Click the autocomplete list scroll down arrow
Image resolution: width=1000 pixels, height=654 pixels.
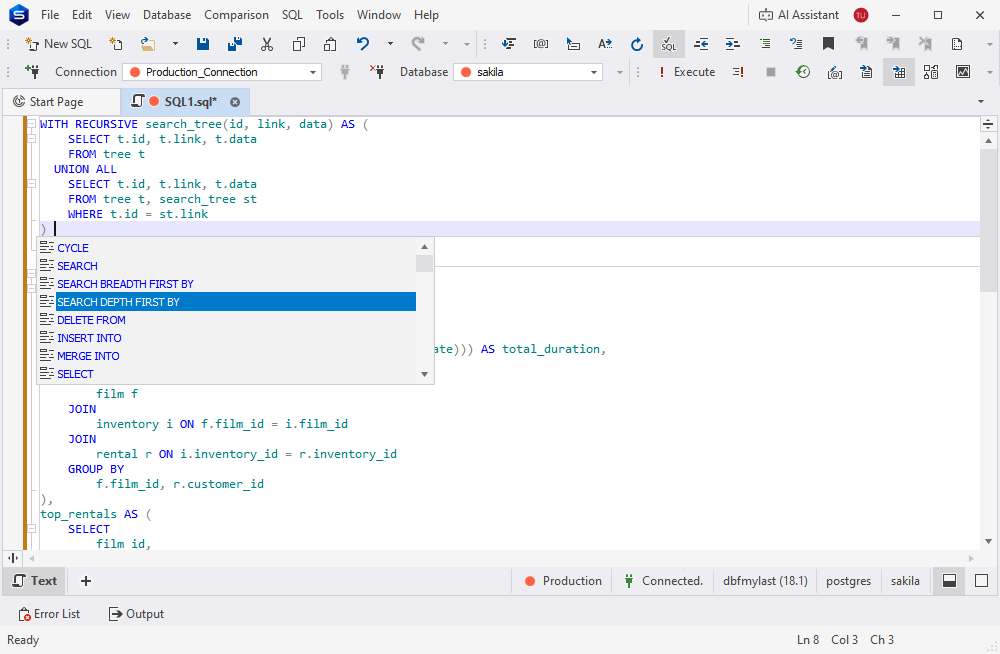425,374
